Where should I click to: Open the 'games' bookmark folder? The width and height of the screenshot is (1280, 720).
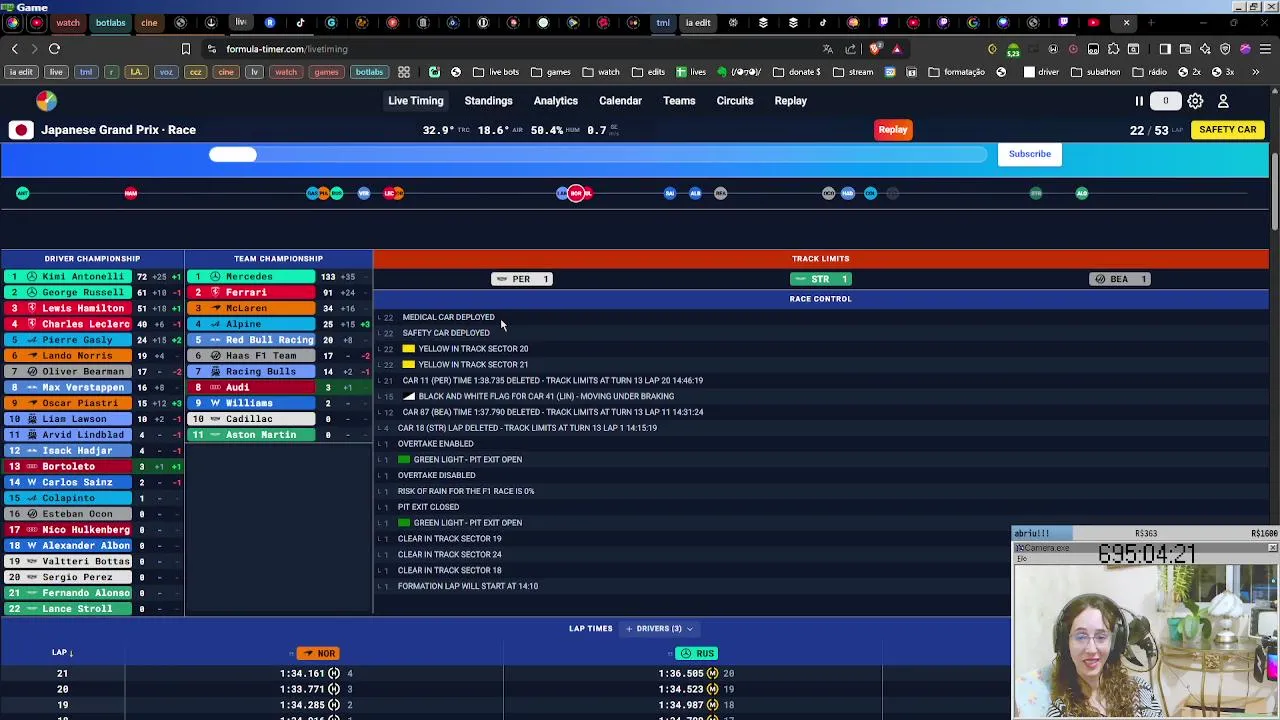(551, 72)
